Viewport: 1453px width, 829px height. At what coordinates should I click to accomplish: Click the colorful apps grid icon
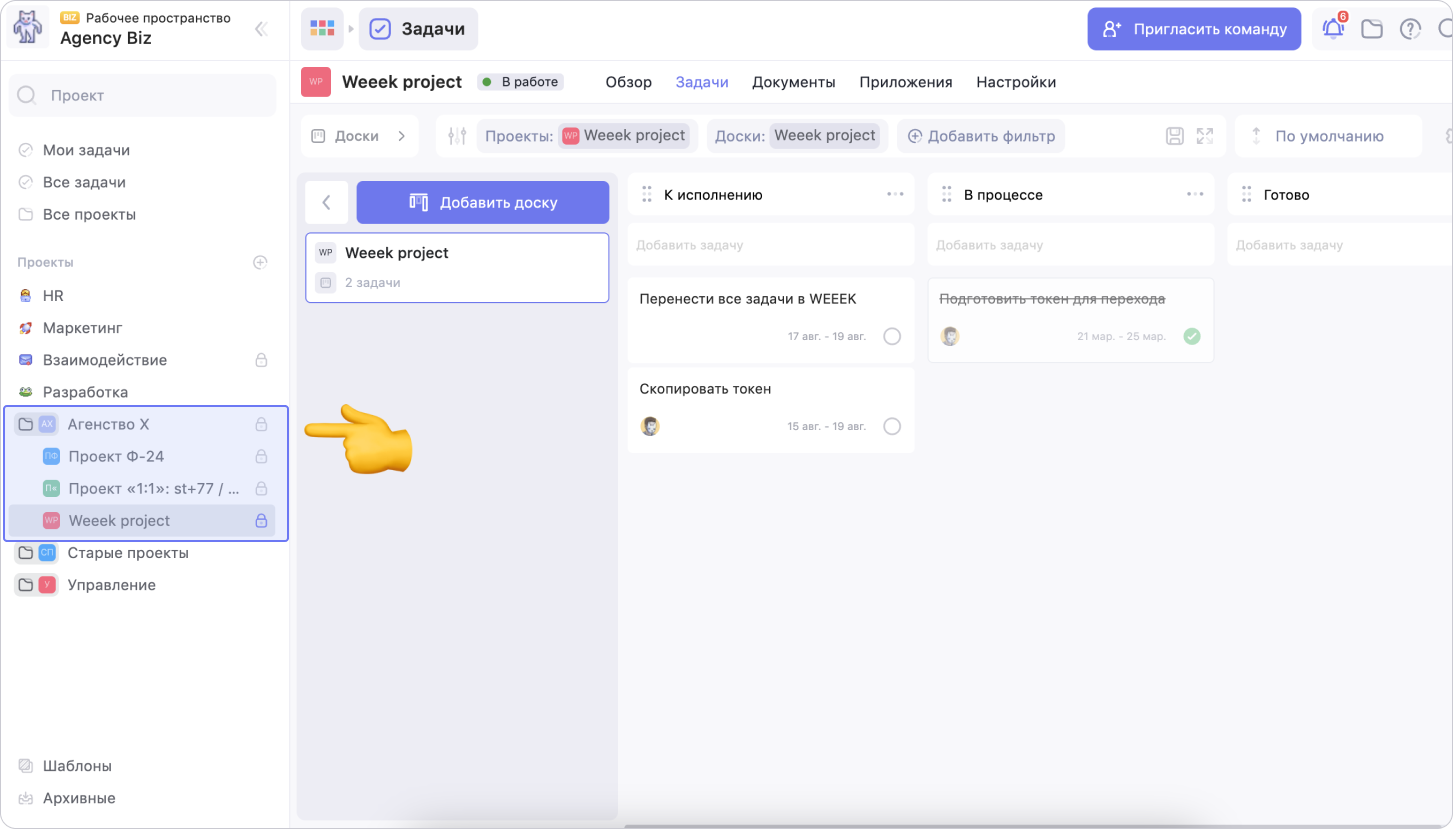click(x=322, y=29)
